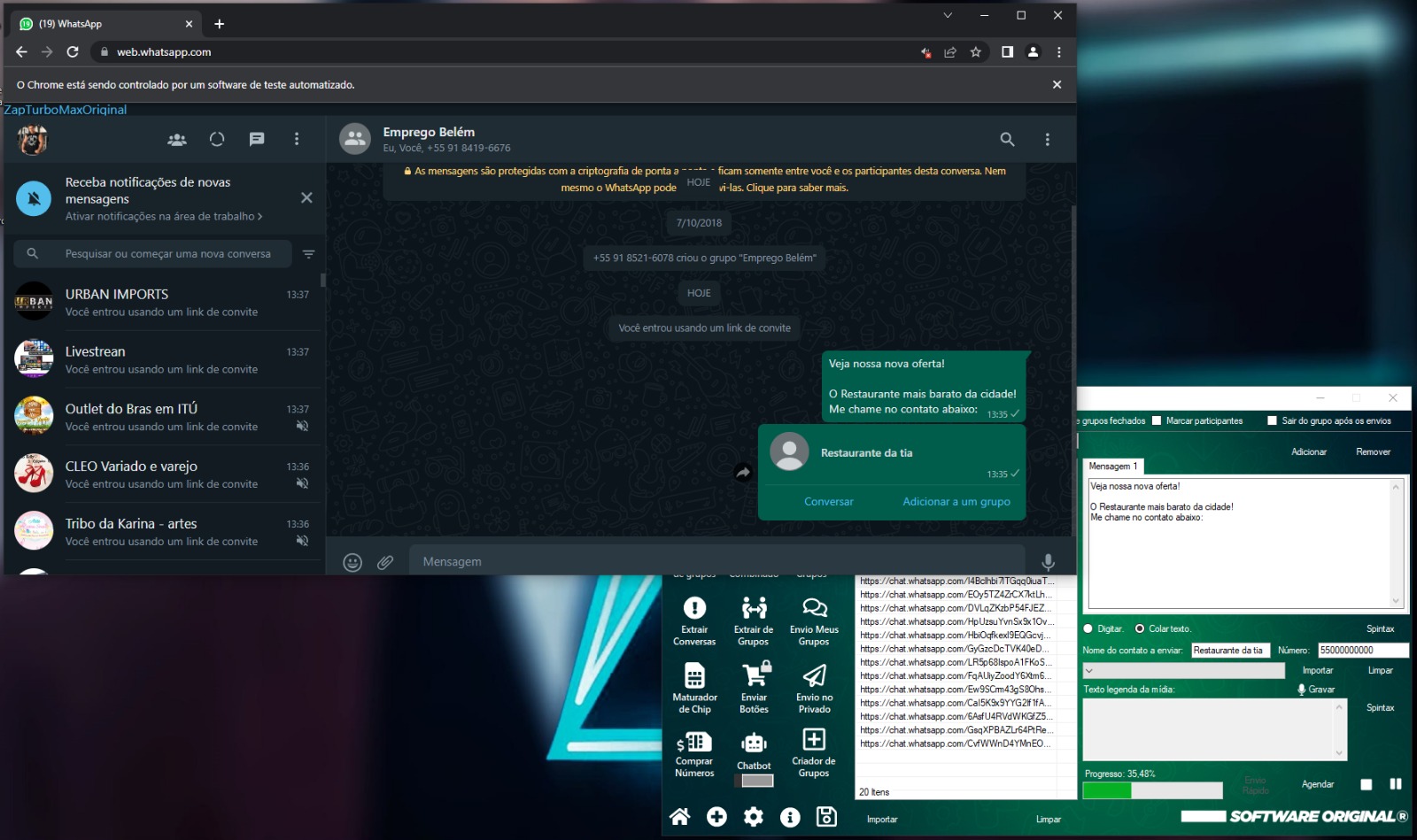The height and width of the screenshot is (840, 1417).
Task: Click the Número input field
Action: [1363, 650]
